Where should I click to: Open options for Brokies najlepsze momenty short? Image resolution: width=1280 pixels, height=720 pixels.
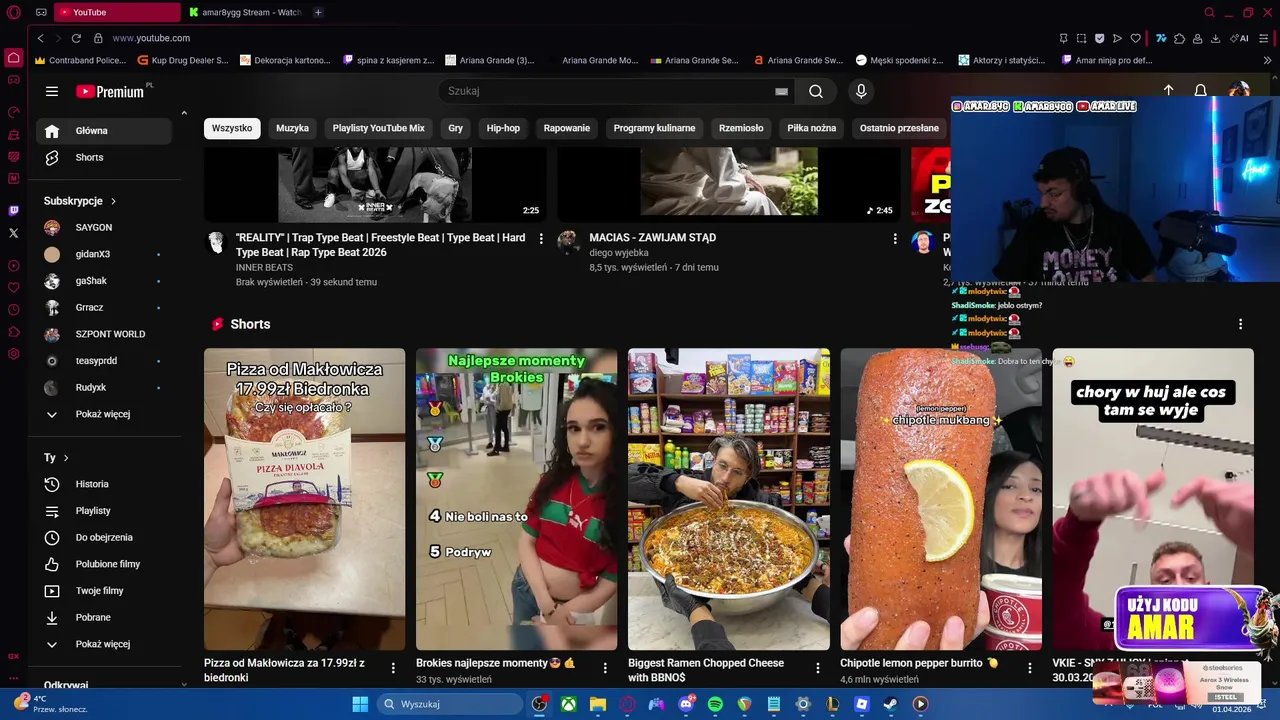pyautogui.click(x=605, y=668)
